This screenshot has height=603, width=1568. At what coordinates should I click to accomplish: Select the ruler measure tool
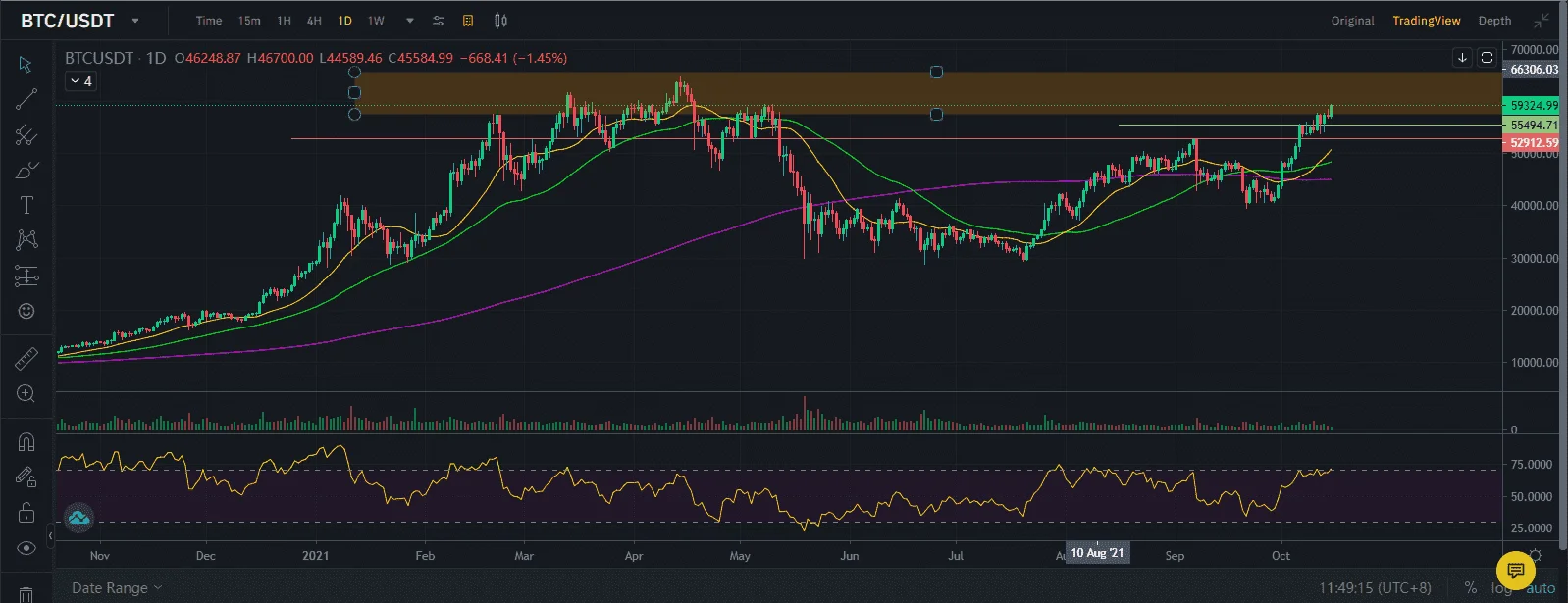(x=26, y=359)
